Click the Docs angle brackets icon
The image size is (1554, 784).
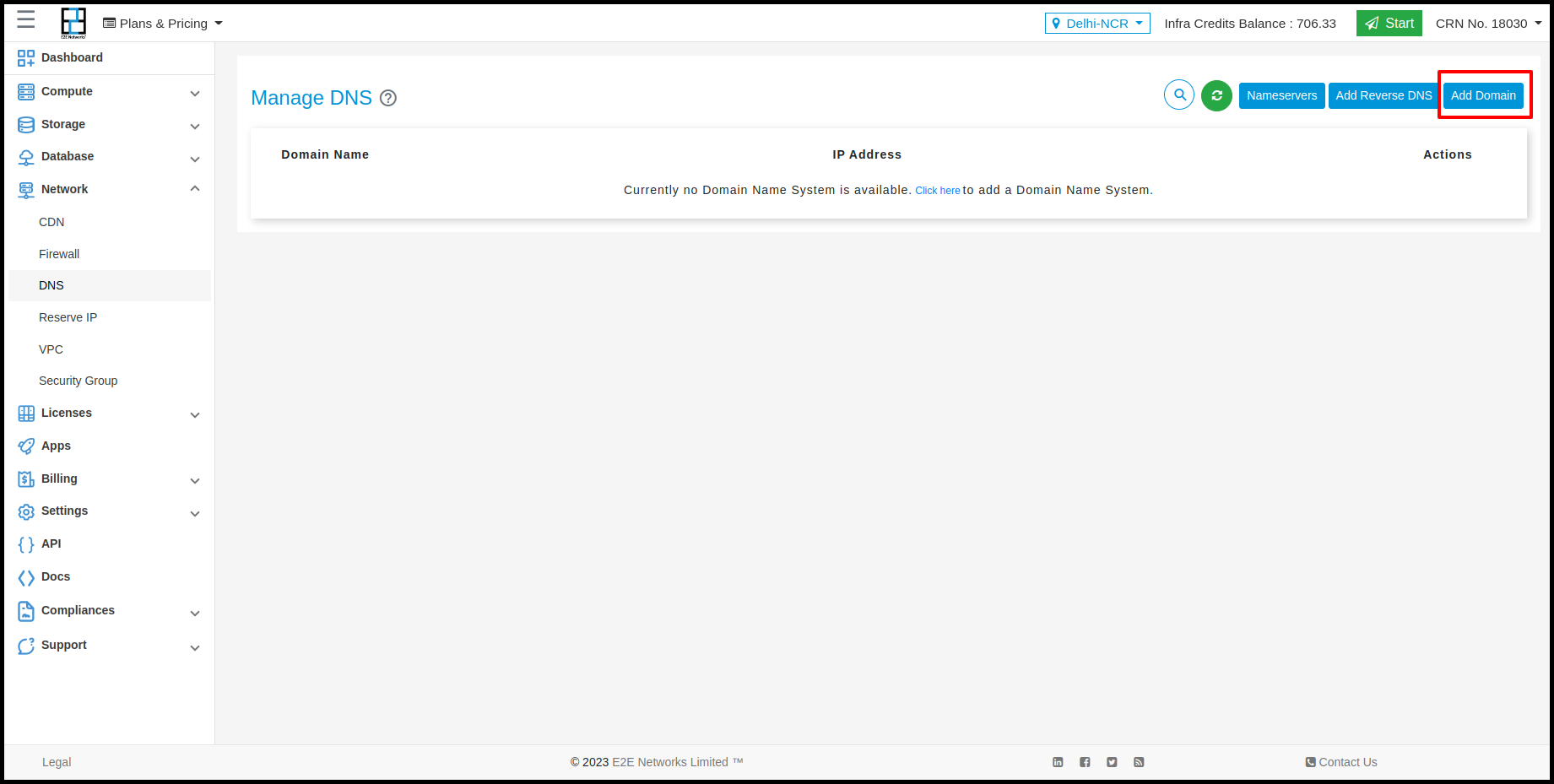pyautogui.click(x=26, y=577)
